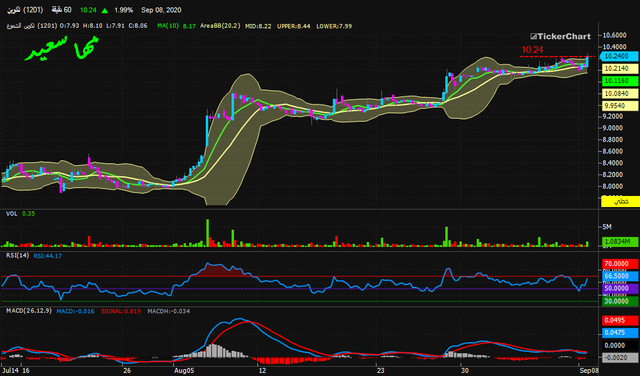
Task: Click the SIGNAL:0.019 value
Action: [x=121, y=311]
